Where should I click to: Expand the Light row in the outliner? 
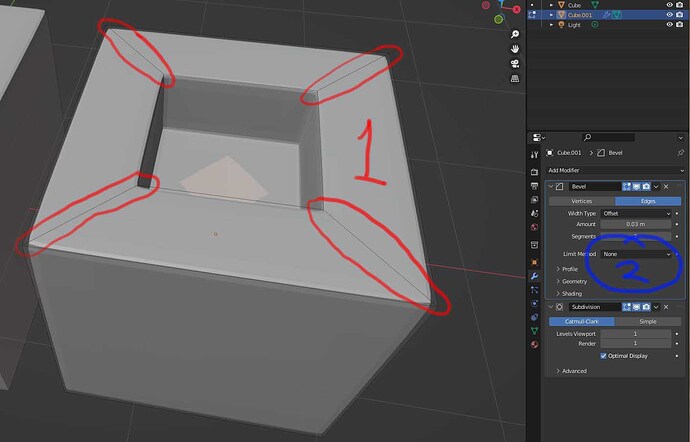[x=551, y=25]
